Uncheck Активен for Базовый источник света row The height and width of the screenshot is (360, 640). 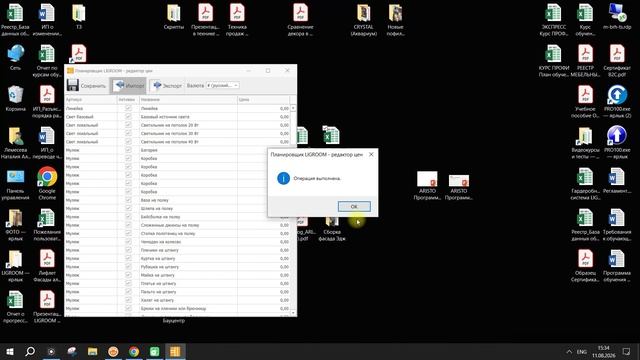coord(128,117)
